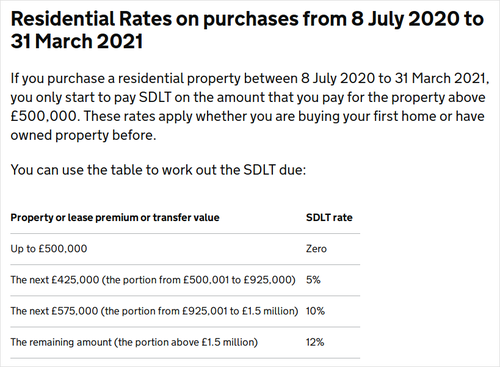The height and width of the screenshot is (367, 500).
Task: Select the 'The next £425,000' row label
Action: 153,280
